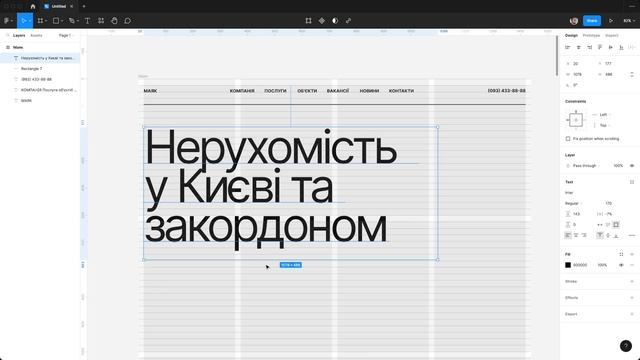The image size is (640, 360).
Task: Open the Frame tool dropdown arrow
Action: [46, 21]
